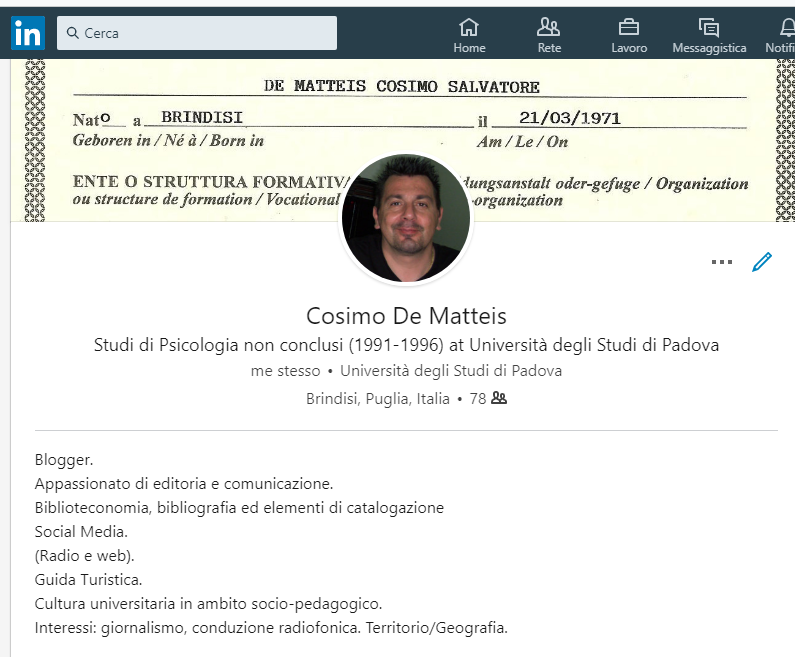Click the 'Guida Turistica.' line
This screenshot has width=795, height=657.
click(x=88, y=579)
